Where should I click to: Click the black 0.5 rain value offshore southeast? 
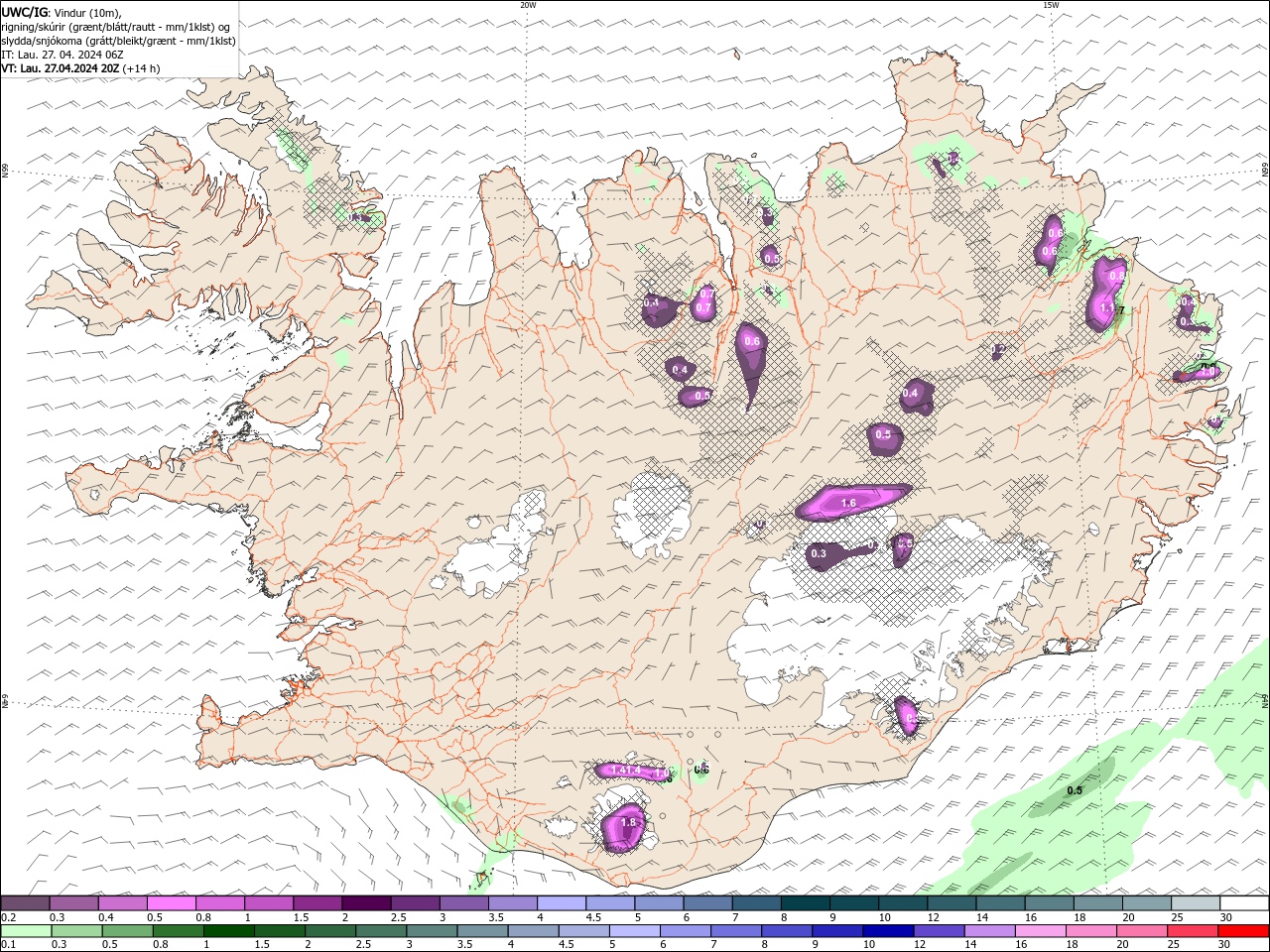click(x=1075, y=790)
